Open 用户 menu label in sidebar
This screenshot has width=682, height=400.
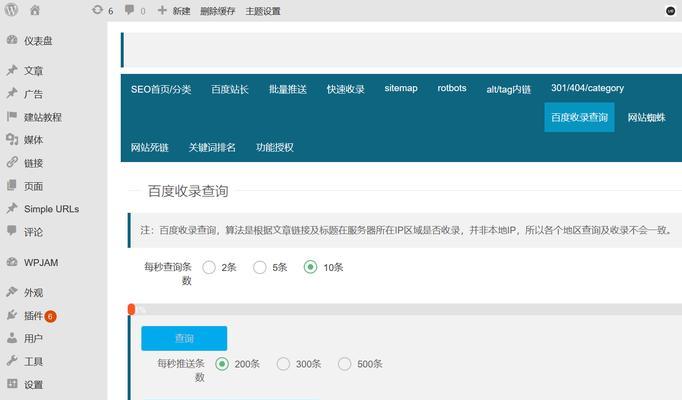click(33, 338)
